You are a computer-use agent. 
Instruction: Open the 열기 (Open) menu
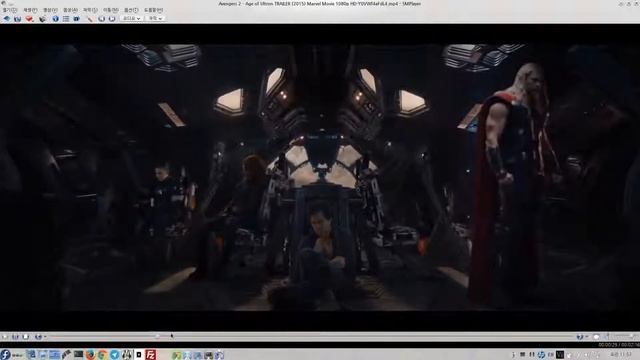(9, 10)
